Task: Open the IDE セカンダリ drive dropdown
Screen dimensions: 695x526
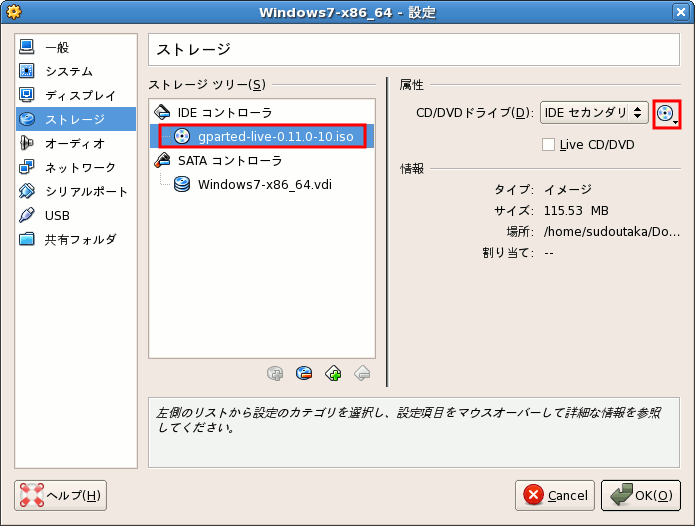Action: click(594, 112)
